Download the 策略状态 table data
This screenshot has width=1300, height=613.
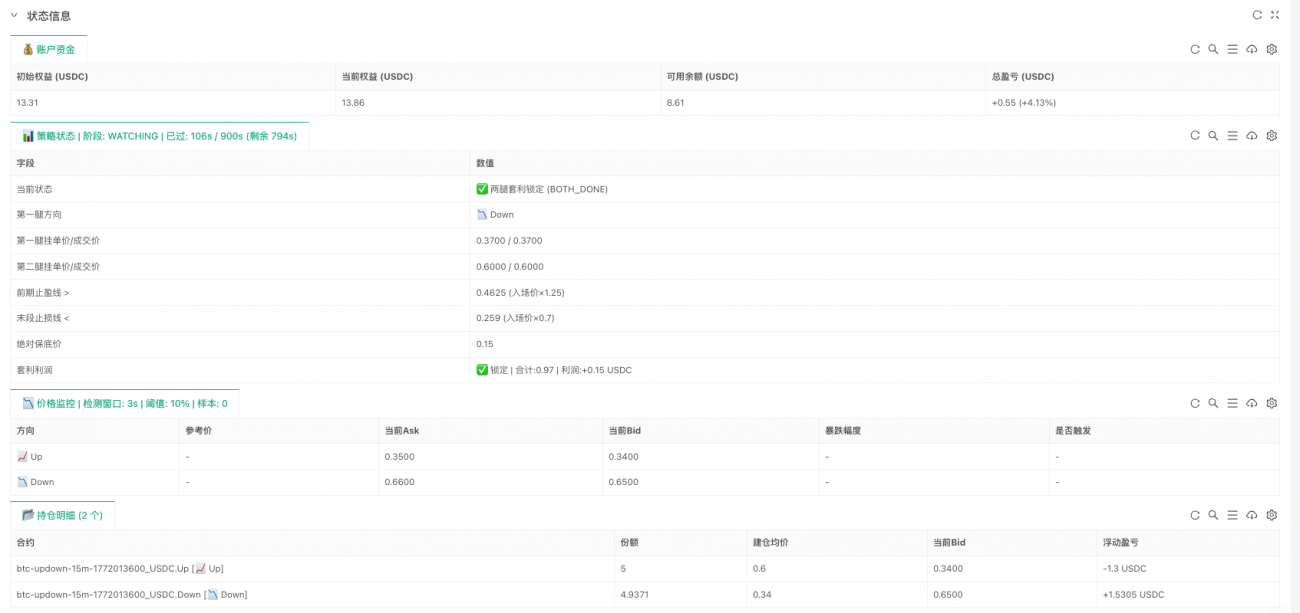[1252, 136]
